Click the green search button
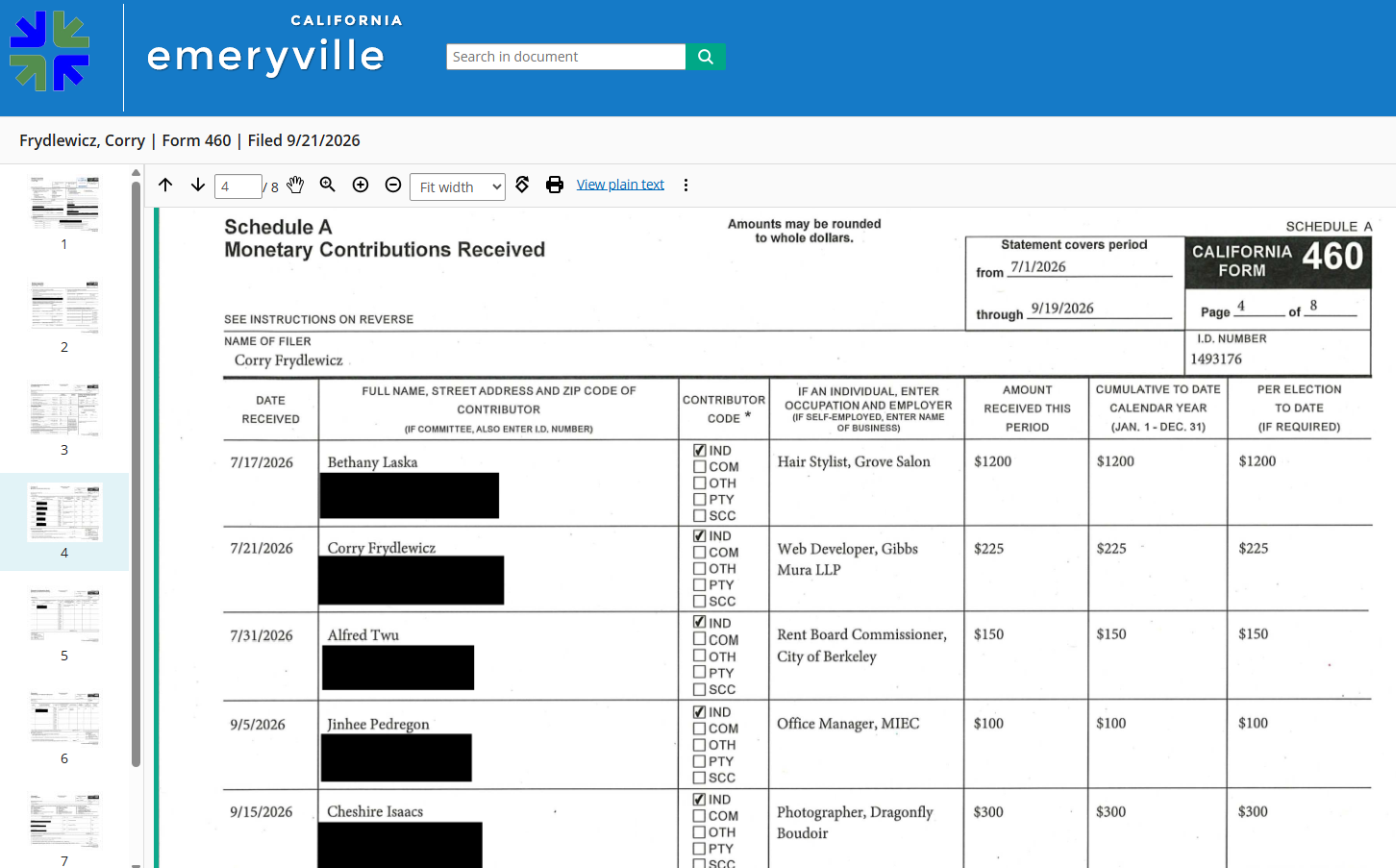Image resolution: width=1396 pixels, height=868 pixels. pyautogui.click(x=706, y=57)
